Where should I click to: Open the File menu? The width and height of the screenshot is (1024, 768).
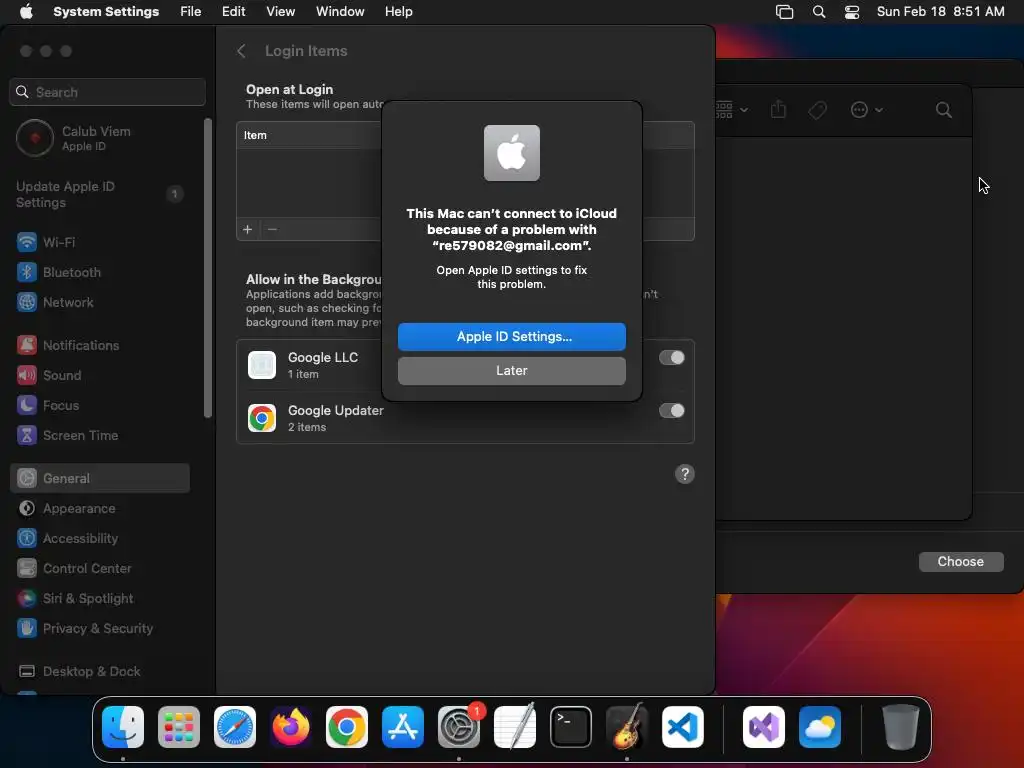point(191,12)
